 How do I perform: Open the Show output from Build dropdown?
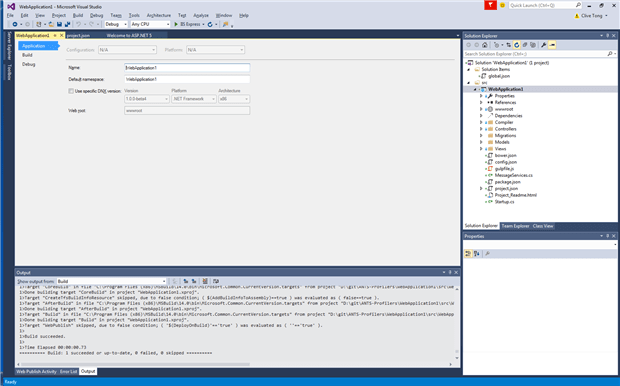click(112, 281)
